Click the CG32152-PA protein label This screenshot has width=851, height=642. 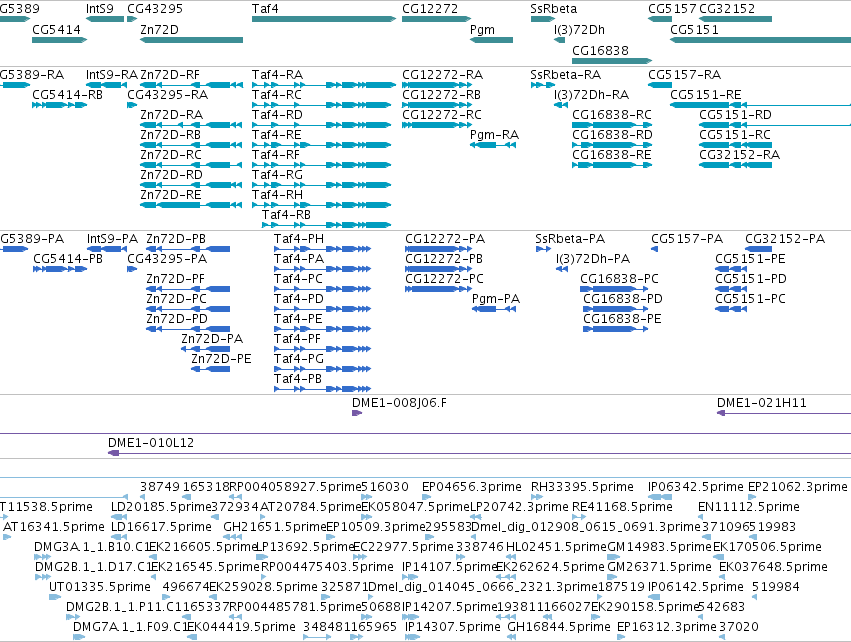(x=785, y=239)
